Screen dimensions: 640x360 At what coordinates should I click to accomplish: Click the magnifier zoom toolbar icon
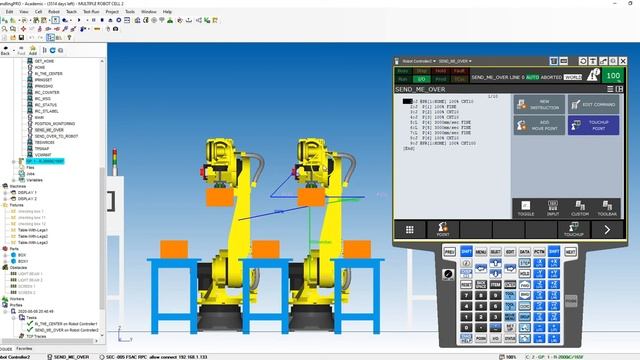click(x=4, y=29)
